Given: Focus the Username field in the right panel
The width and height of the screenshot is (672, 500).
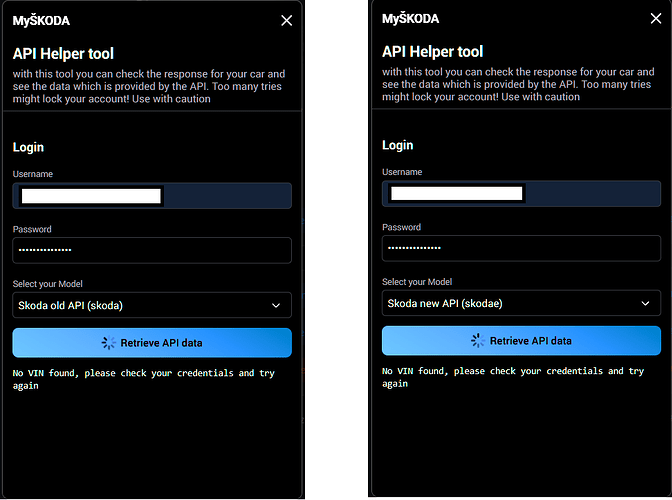Looking at the screenshot, I should [521, 194].
